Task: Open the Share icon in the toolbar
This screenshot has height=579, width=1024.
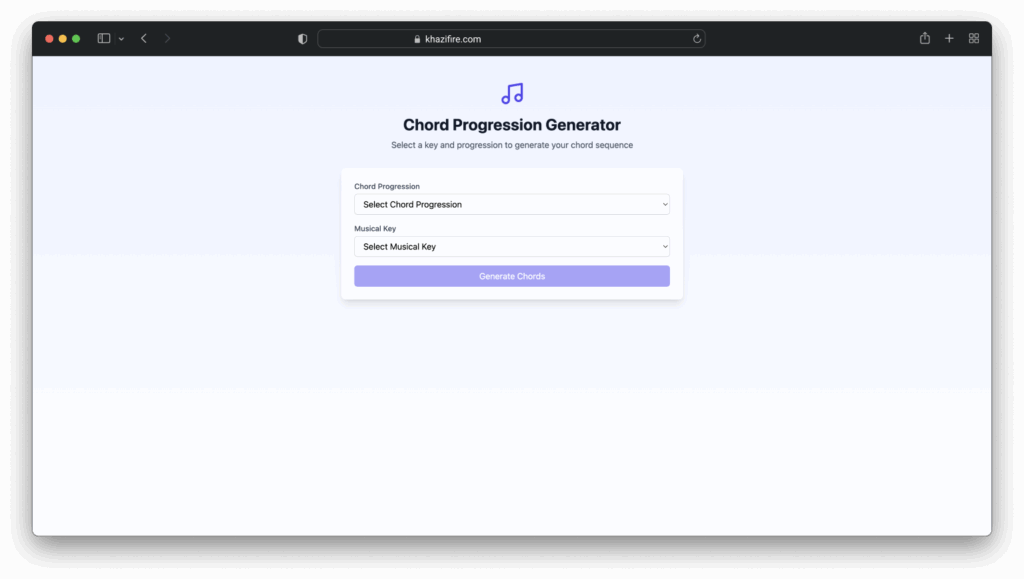Action: click(x=924, y=39)
